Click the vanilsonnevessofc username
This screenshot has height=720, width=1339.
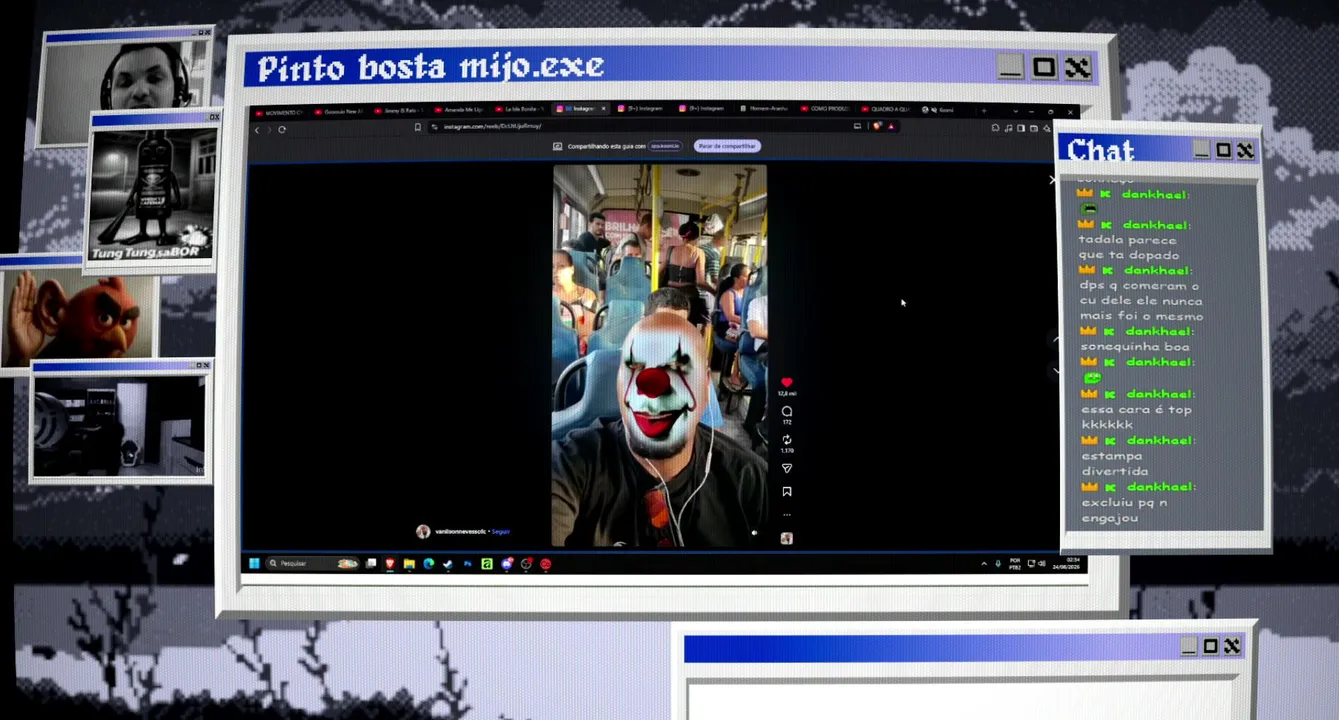(460, 532)
